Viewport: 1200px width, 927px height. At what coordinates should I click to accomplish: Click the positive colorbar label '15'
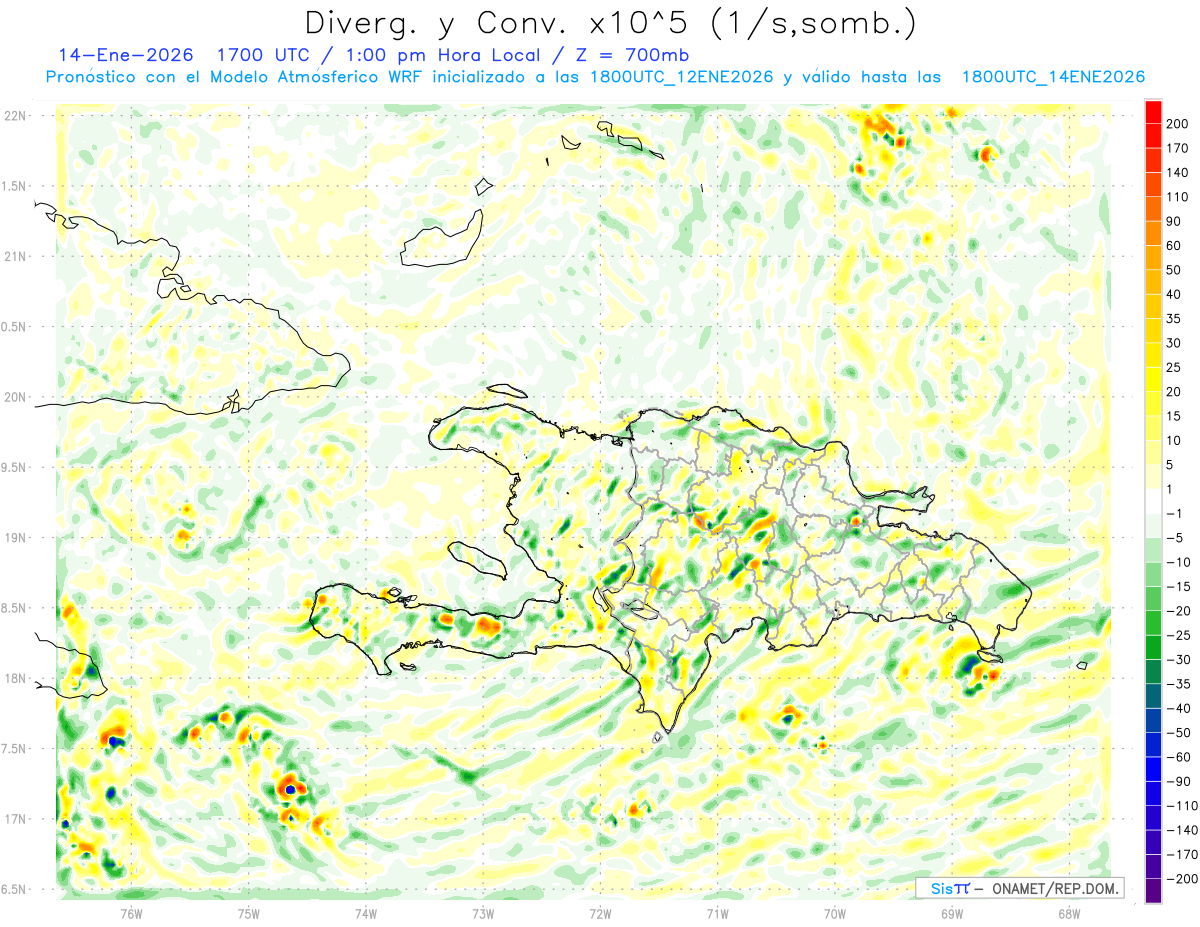click(1175, 416)
